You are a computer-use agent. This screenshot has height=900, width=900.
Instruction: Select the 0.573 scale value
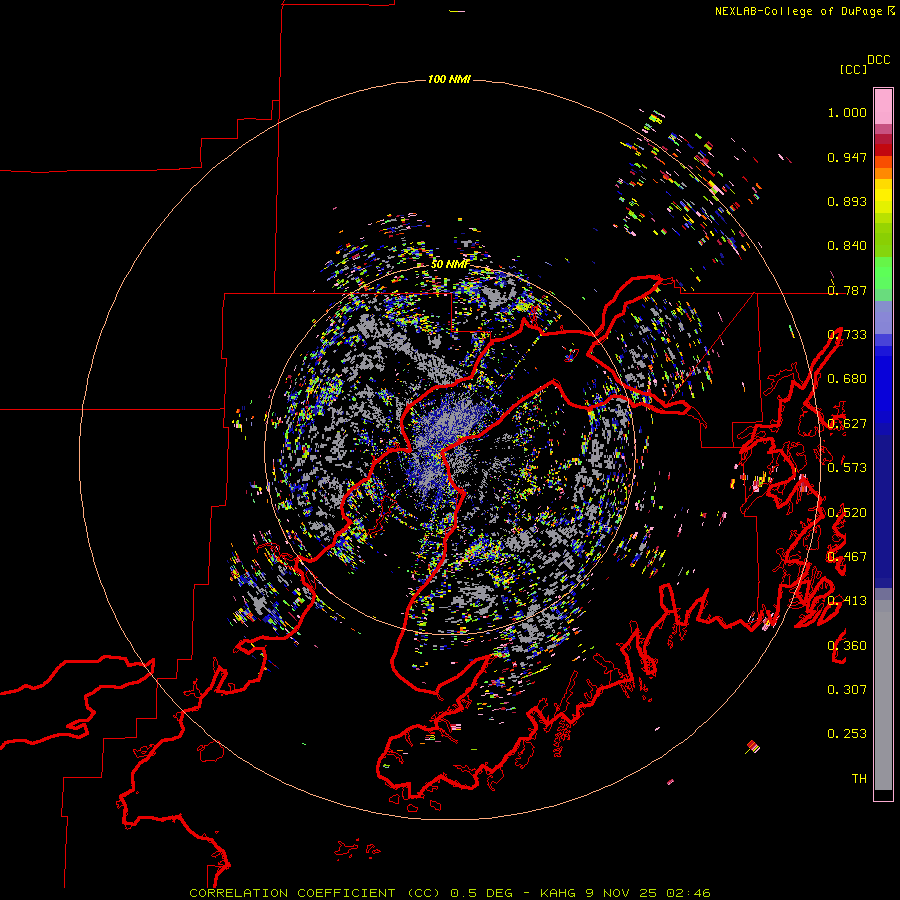(x=847, y=468)
